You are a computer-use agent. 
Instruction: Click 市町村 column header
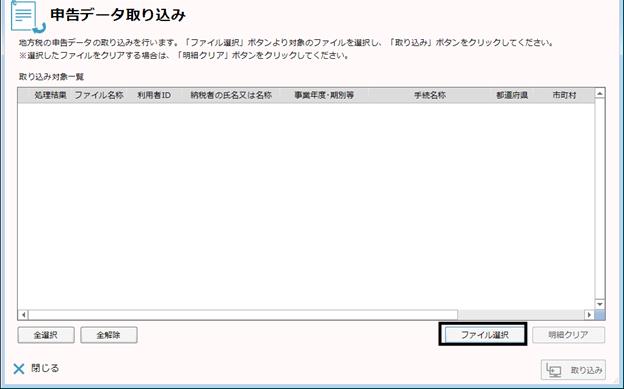tap(564, 95)
